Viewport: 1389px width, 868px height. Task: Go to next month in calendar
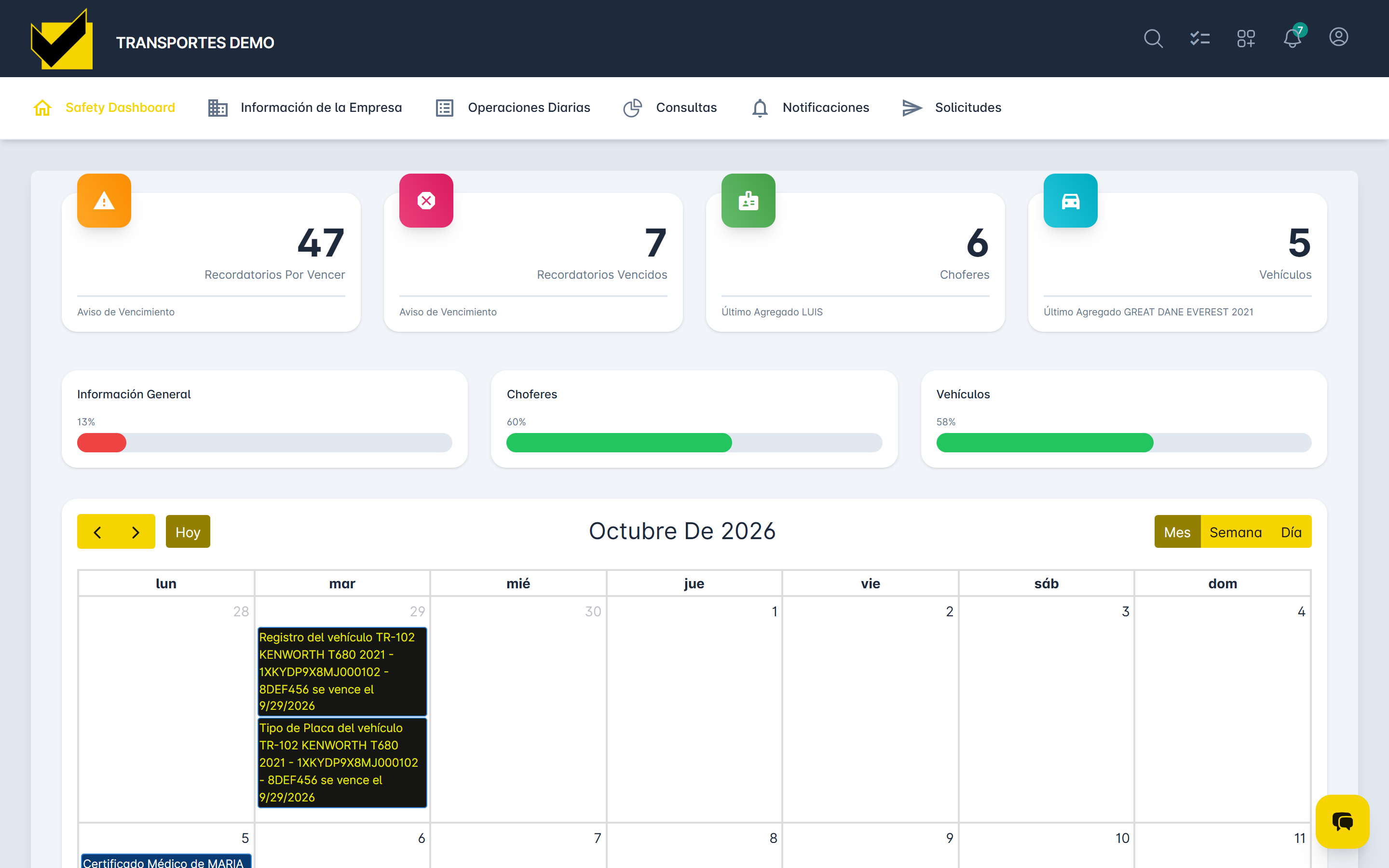pos(136,531)
